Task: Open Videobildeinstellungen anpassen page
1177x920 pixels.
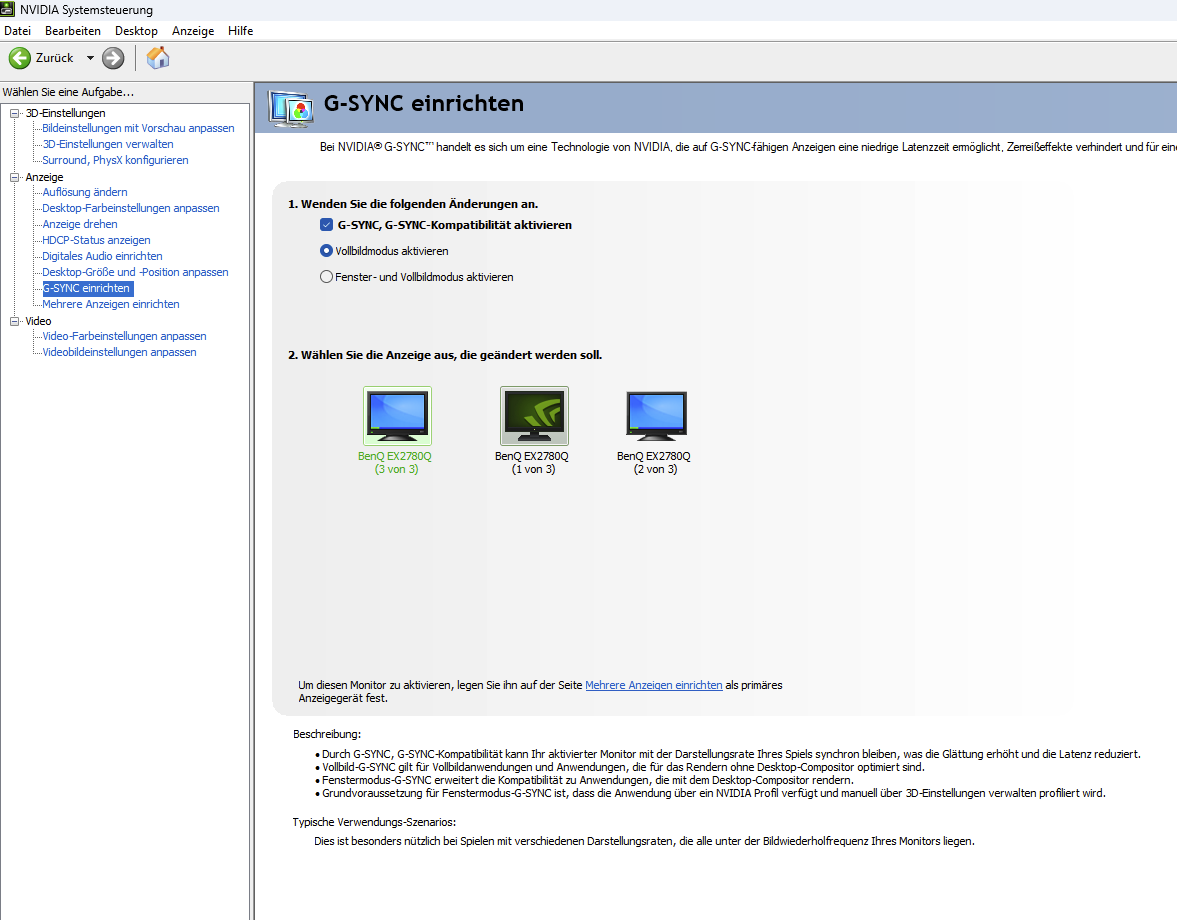Action: (x=119, y=352)
